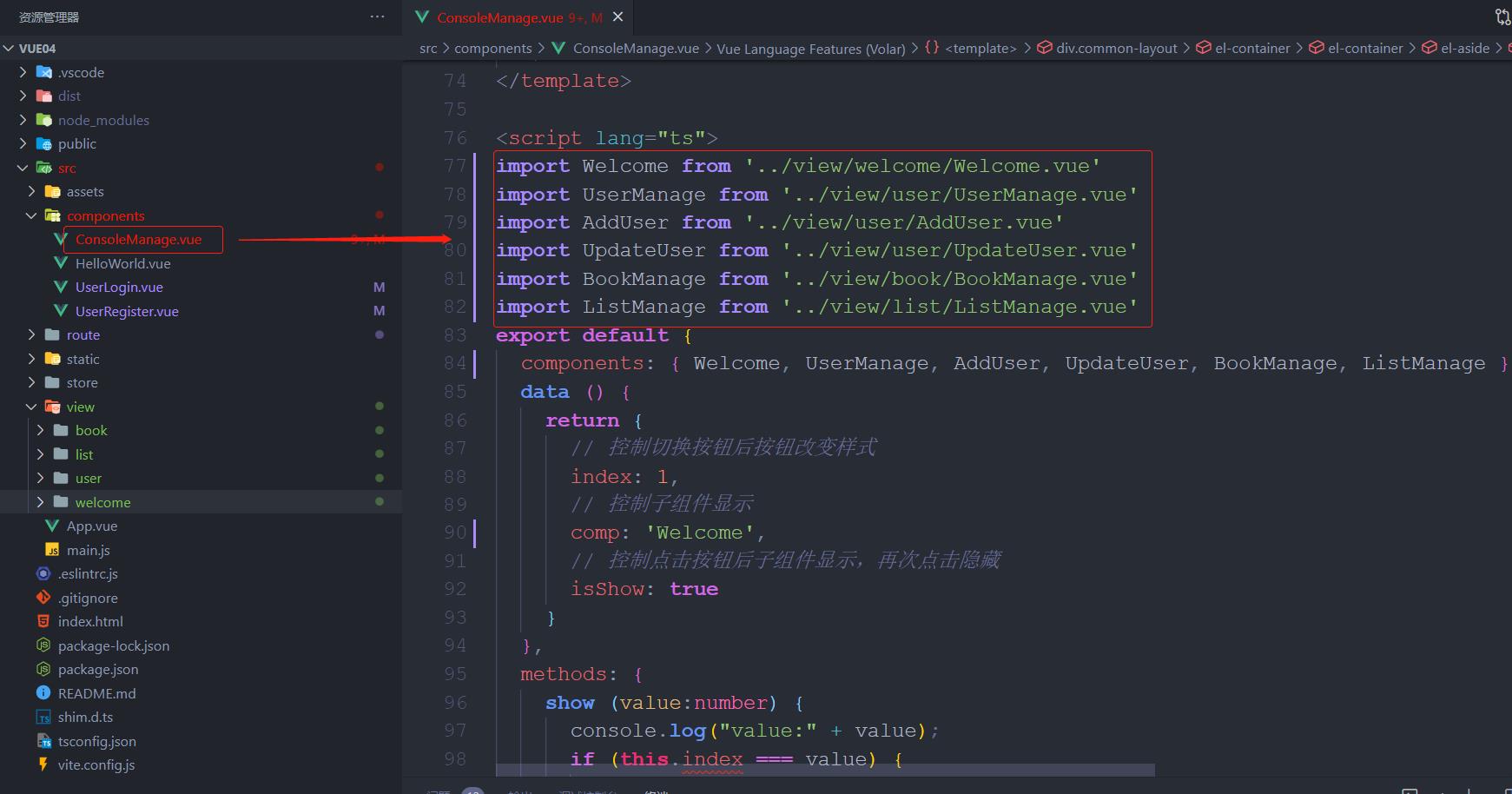Click the el-aside breadcrumb segment
The image size is (1512, 794).
pyautogui.click(x=1465, y=49)
